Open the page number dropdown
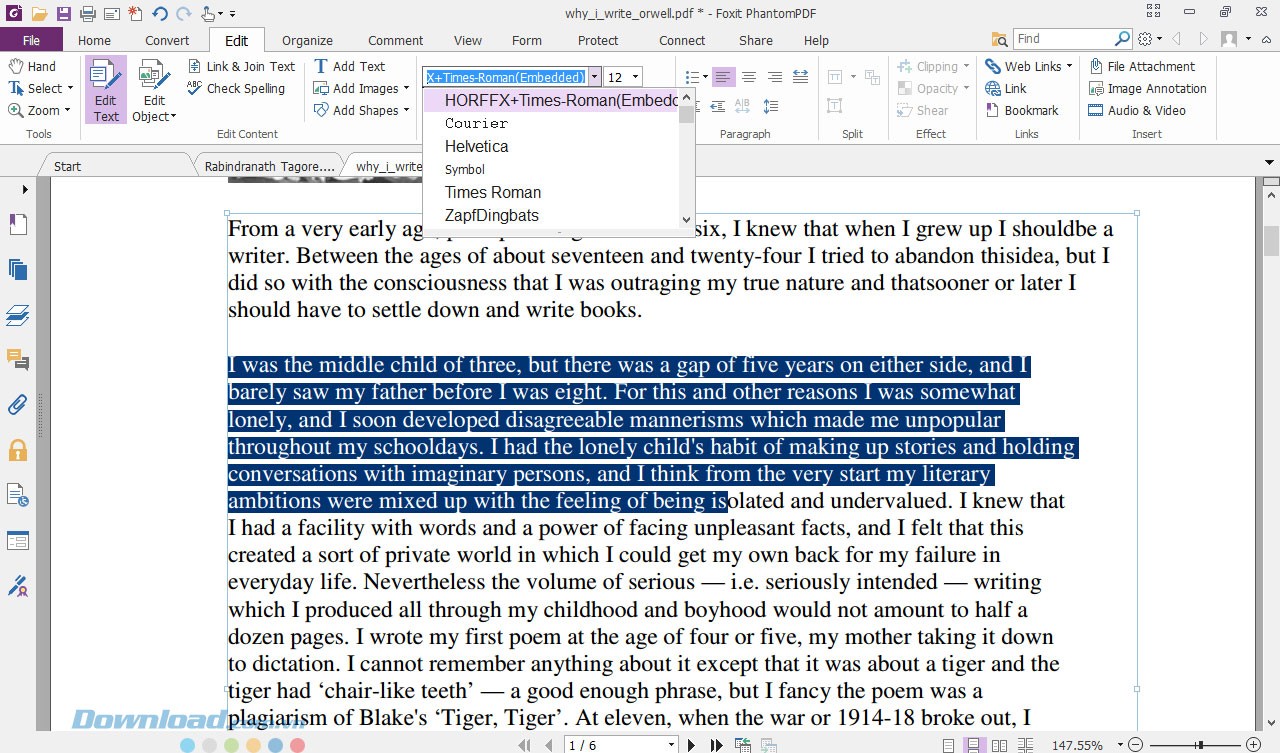The width and height of the screenshot is (1280, 753). click(671, 745)
